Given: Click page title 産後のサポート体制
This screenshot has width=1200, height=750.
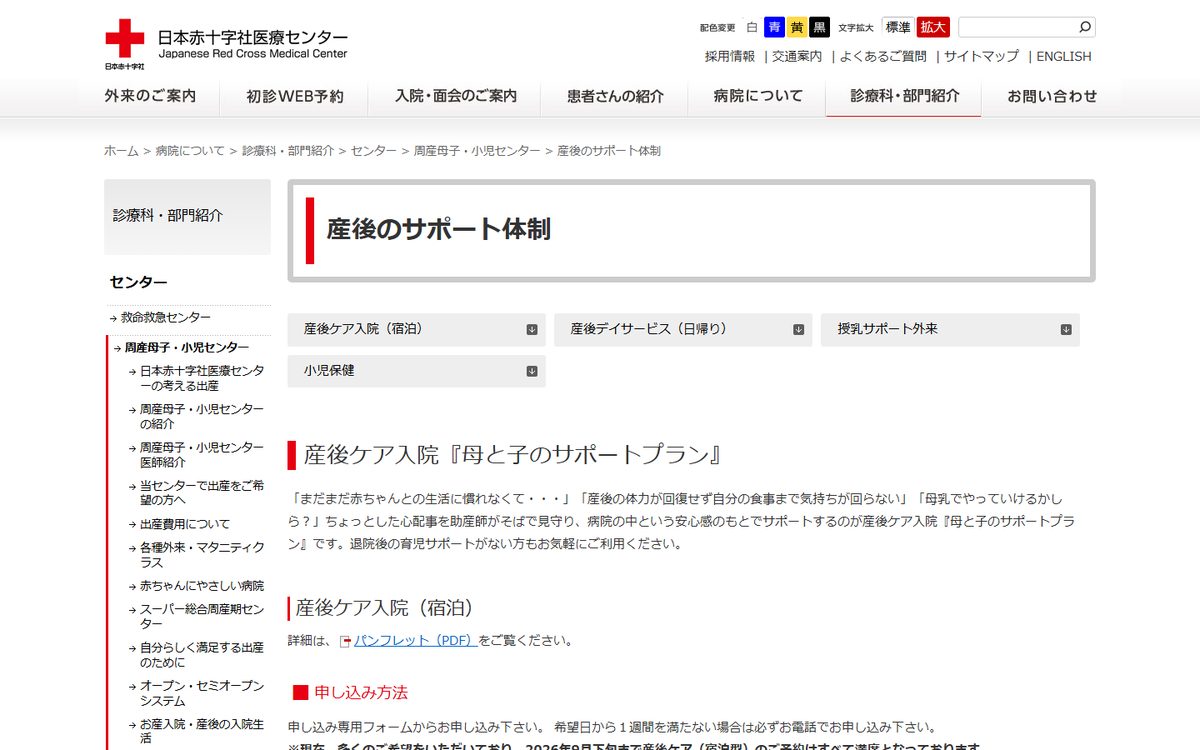Looking at the screenshot, I should [439, 229].
